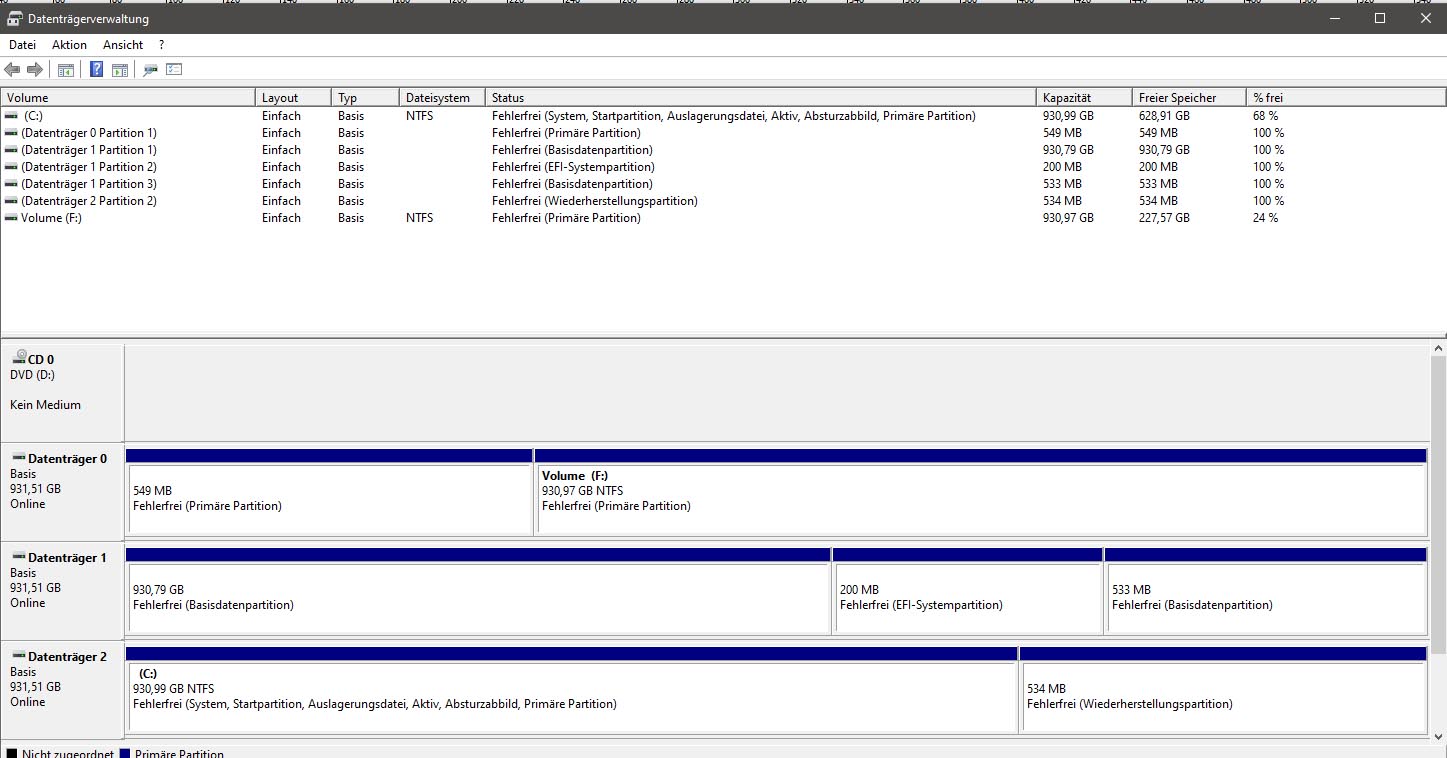Click the Datenträger 1 label panel
1447x758 pixels.
[x=63, y=591]
